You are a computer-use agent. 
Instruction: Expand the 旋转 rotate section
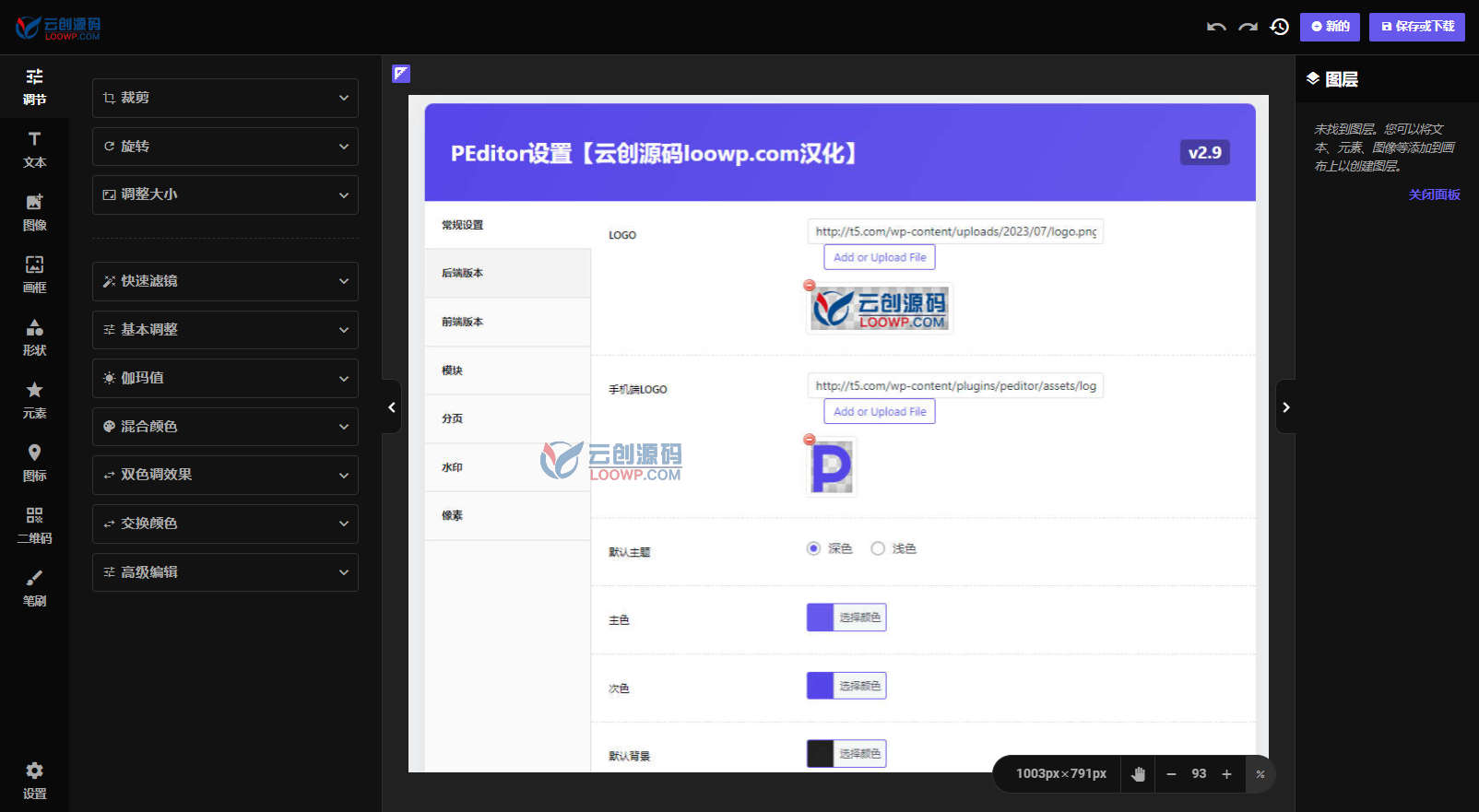click(x=225, y=147)
